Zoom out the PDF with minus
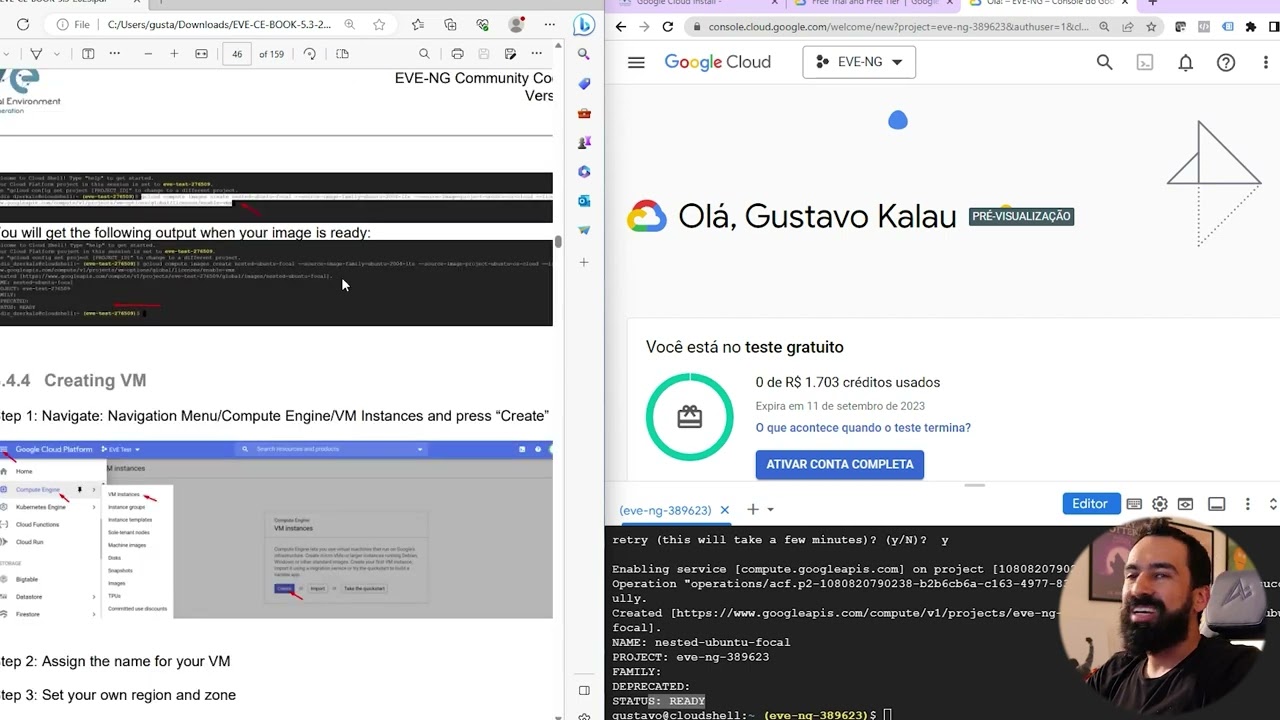Viewport: 1280px width, 720px height. (148, 54)
